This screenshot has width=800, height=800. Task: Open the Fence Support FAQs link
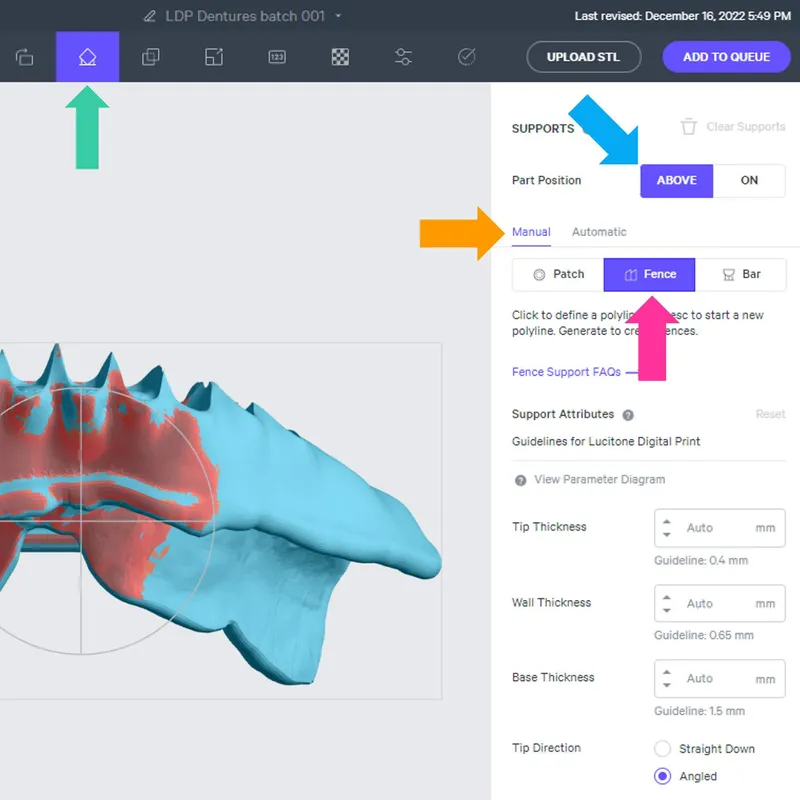click(x=565, y=371)
